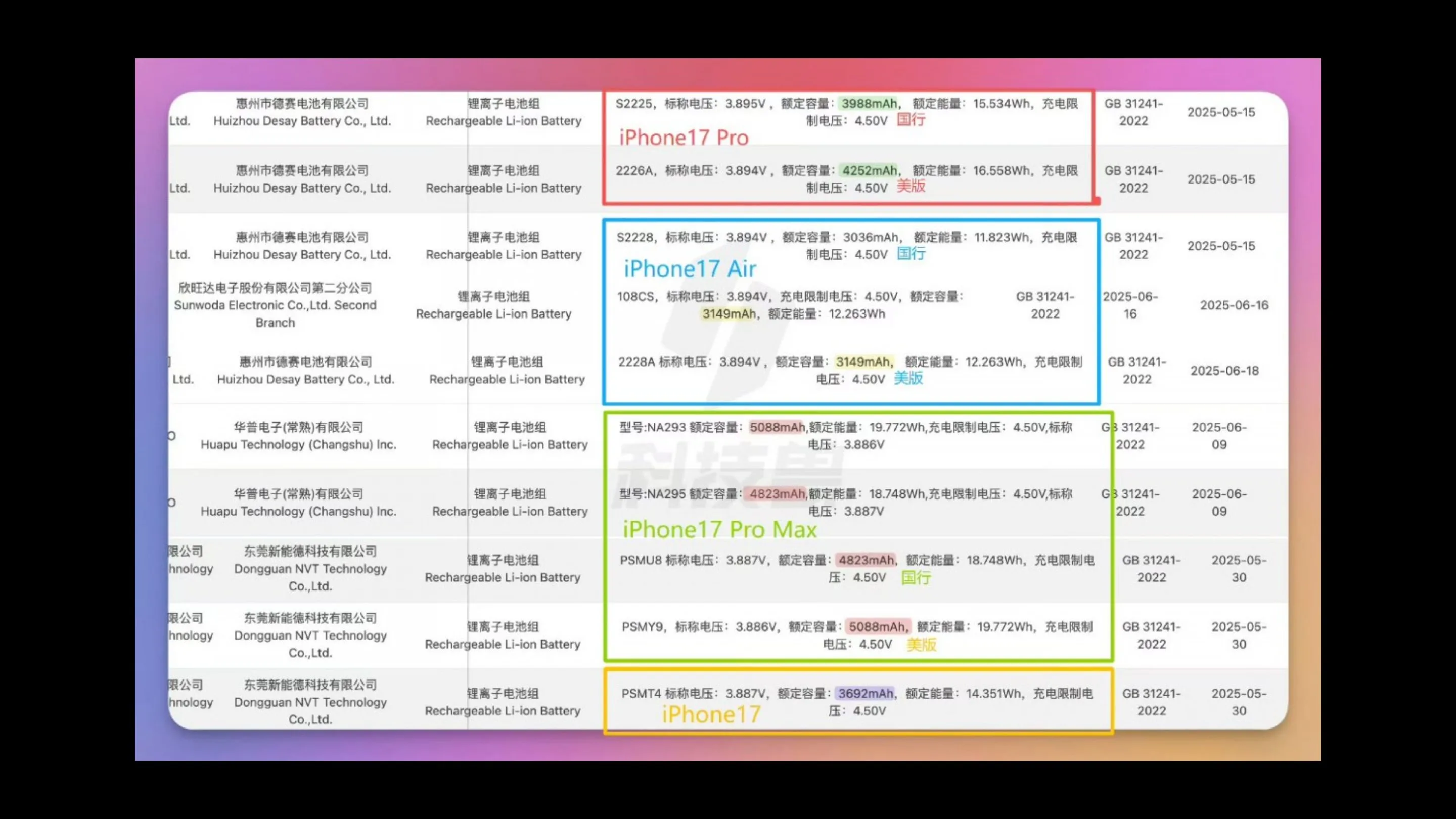
Task: Select 3149mAh in the 2228A row
Action: tap(863, 362)
